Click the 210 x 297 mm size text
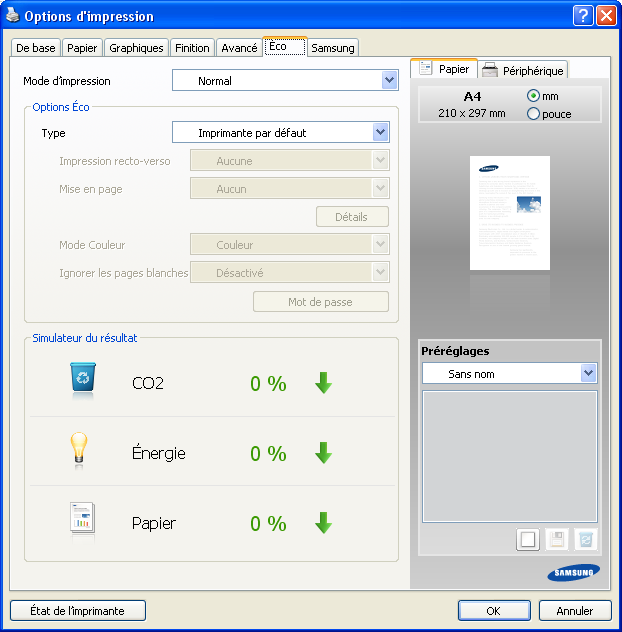This screenshot has width=622, height=632. coord(472,113)
